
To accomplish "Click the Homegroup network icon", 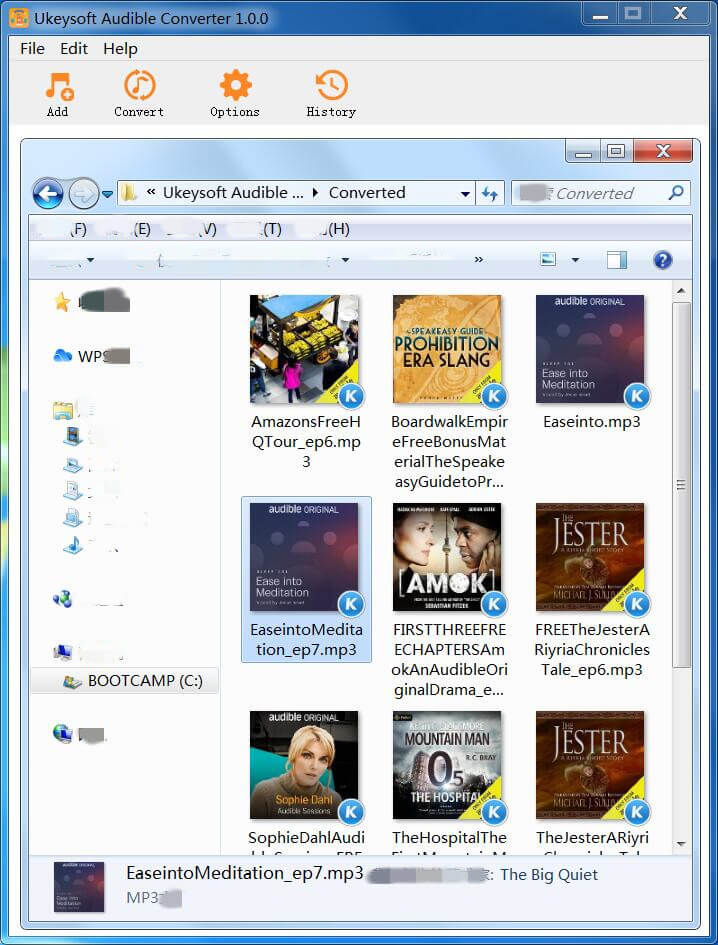I will (x=62, y=598).
